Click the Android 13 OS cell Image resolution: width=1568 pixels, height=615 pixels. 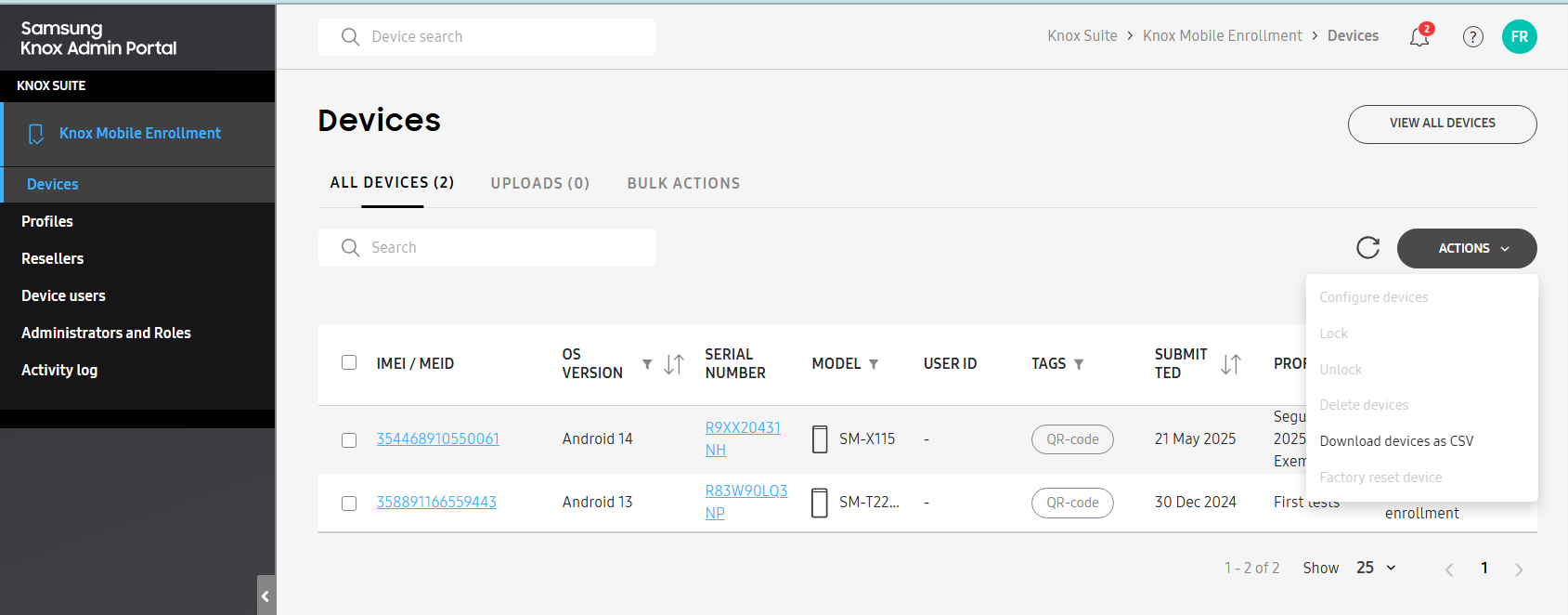pyautogui.click(x=597, y=502)
